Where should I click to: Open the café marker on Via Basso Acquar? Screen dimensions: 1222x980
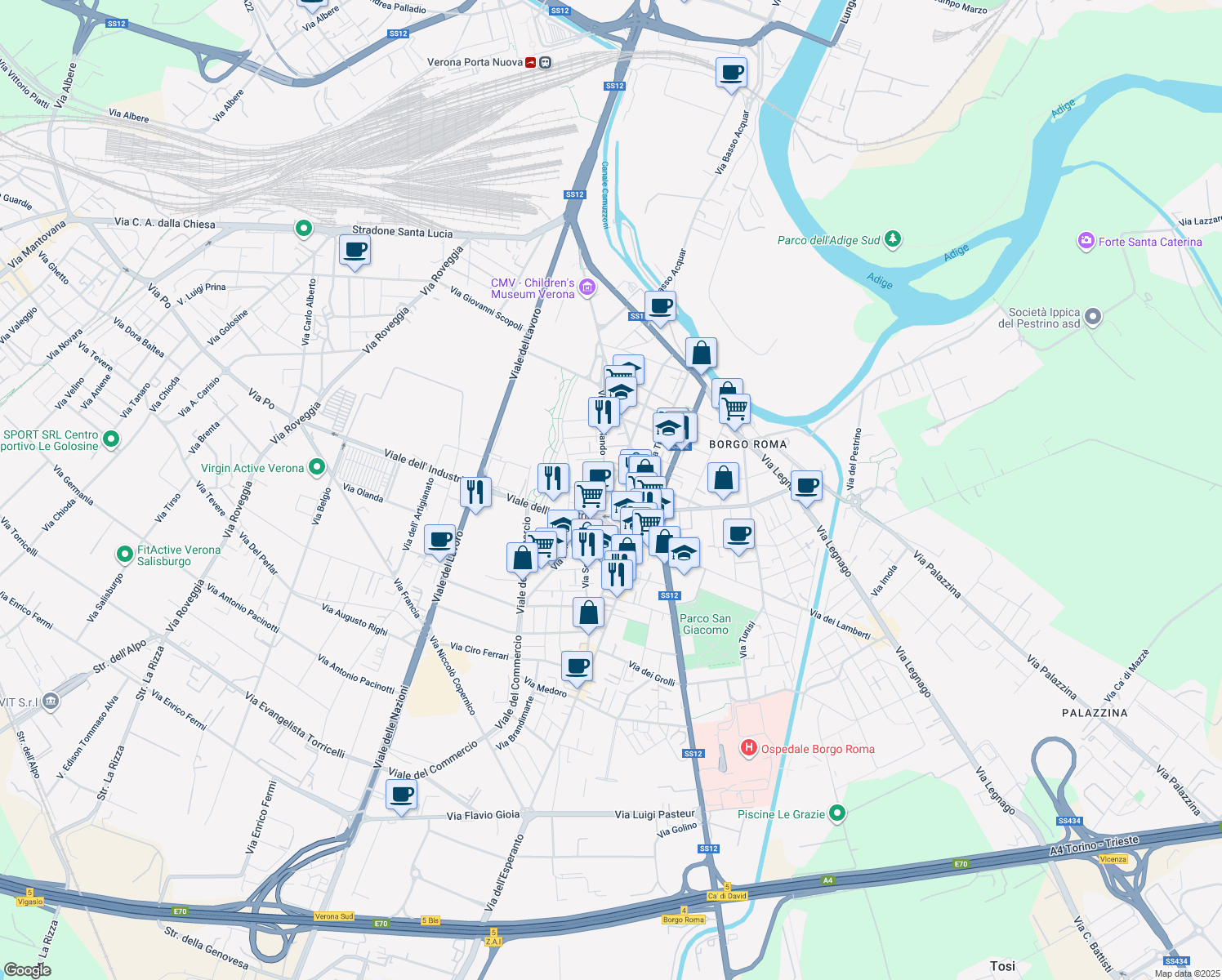731,73
